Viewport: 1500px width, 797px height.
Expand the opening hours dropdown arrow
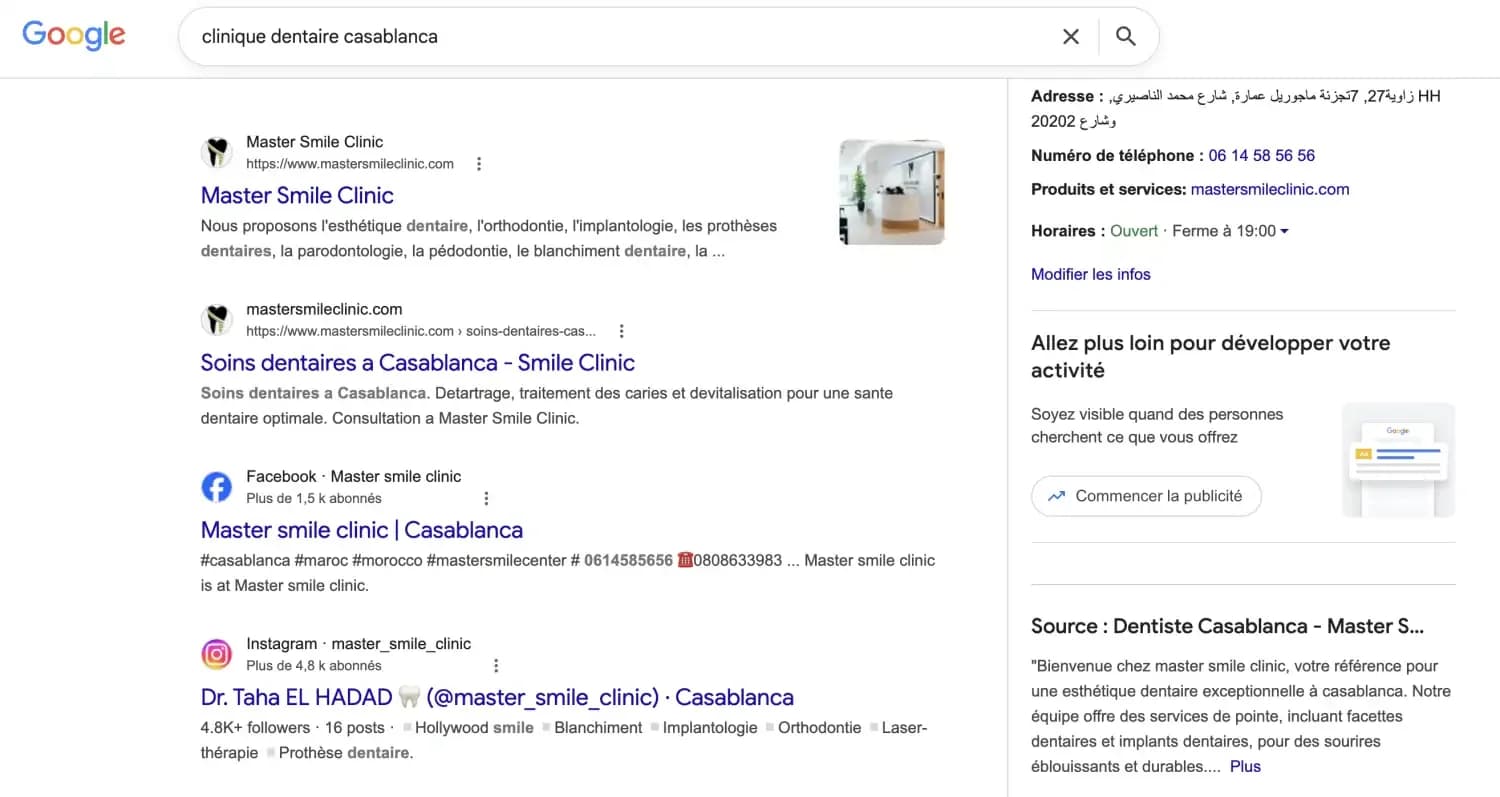coord(1284,231)
